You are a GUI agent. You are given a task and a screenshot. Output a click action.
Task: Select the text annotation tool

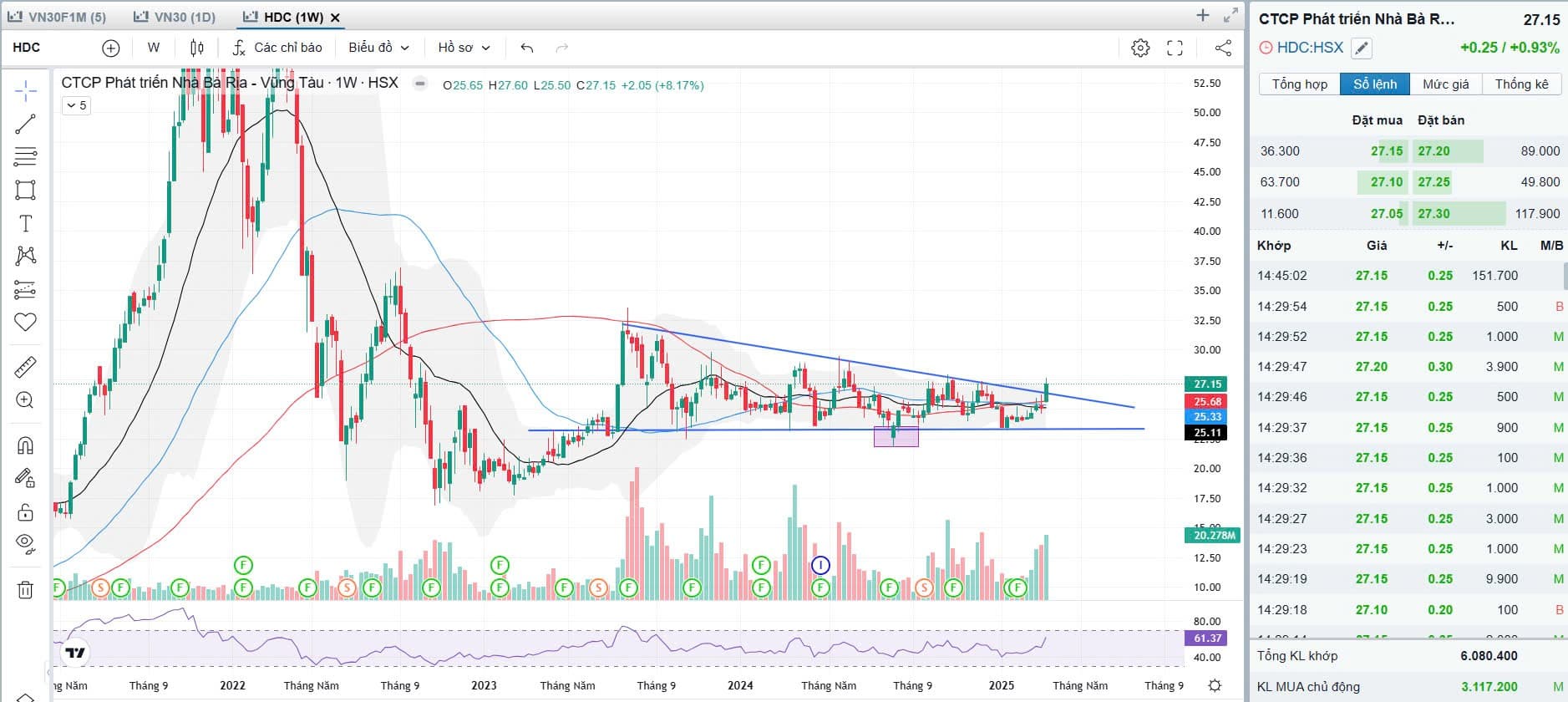[26, 223]
